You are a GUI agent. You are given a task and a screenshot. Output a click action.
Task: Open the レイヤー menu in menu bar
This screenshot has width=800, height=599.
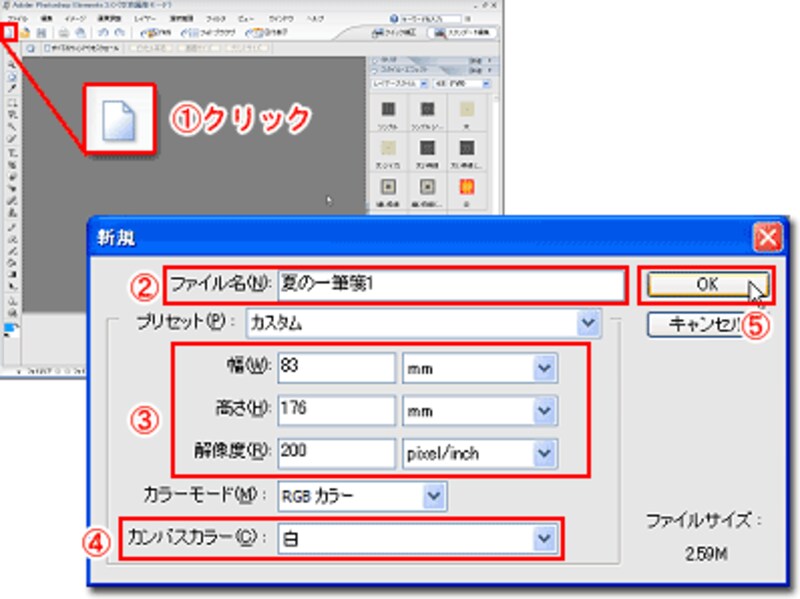tap(146, 18)
